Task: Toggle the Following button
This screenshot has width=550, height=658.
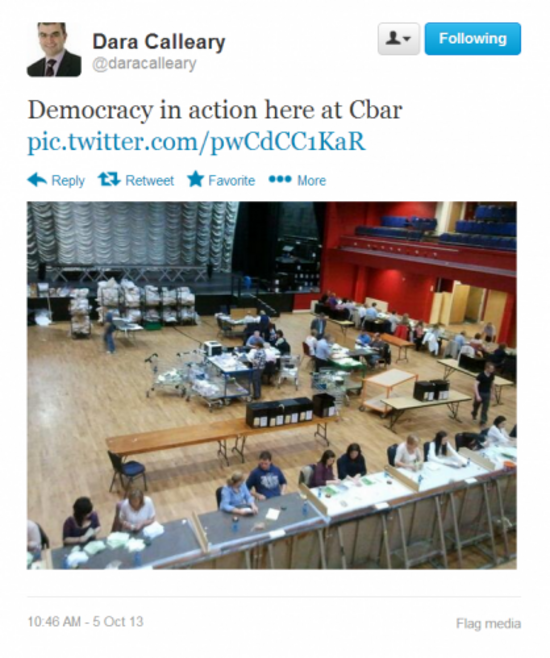Action: [x=473, y=39]
